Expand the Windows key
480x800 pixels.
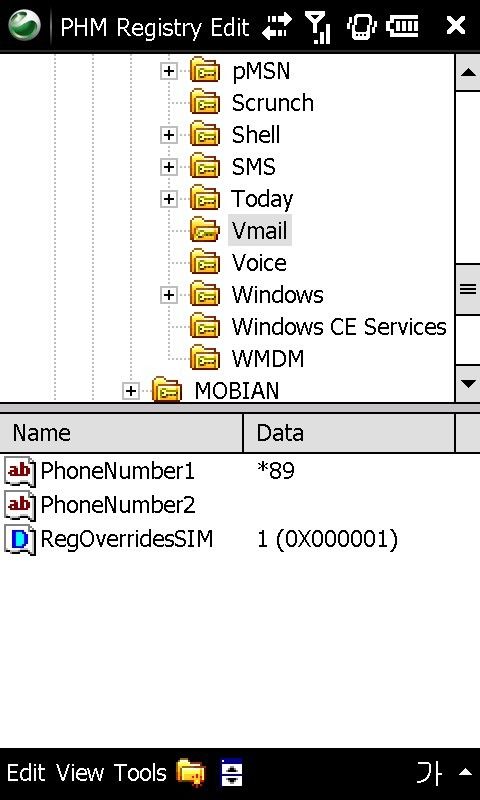[x=168, y=294]
